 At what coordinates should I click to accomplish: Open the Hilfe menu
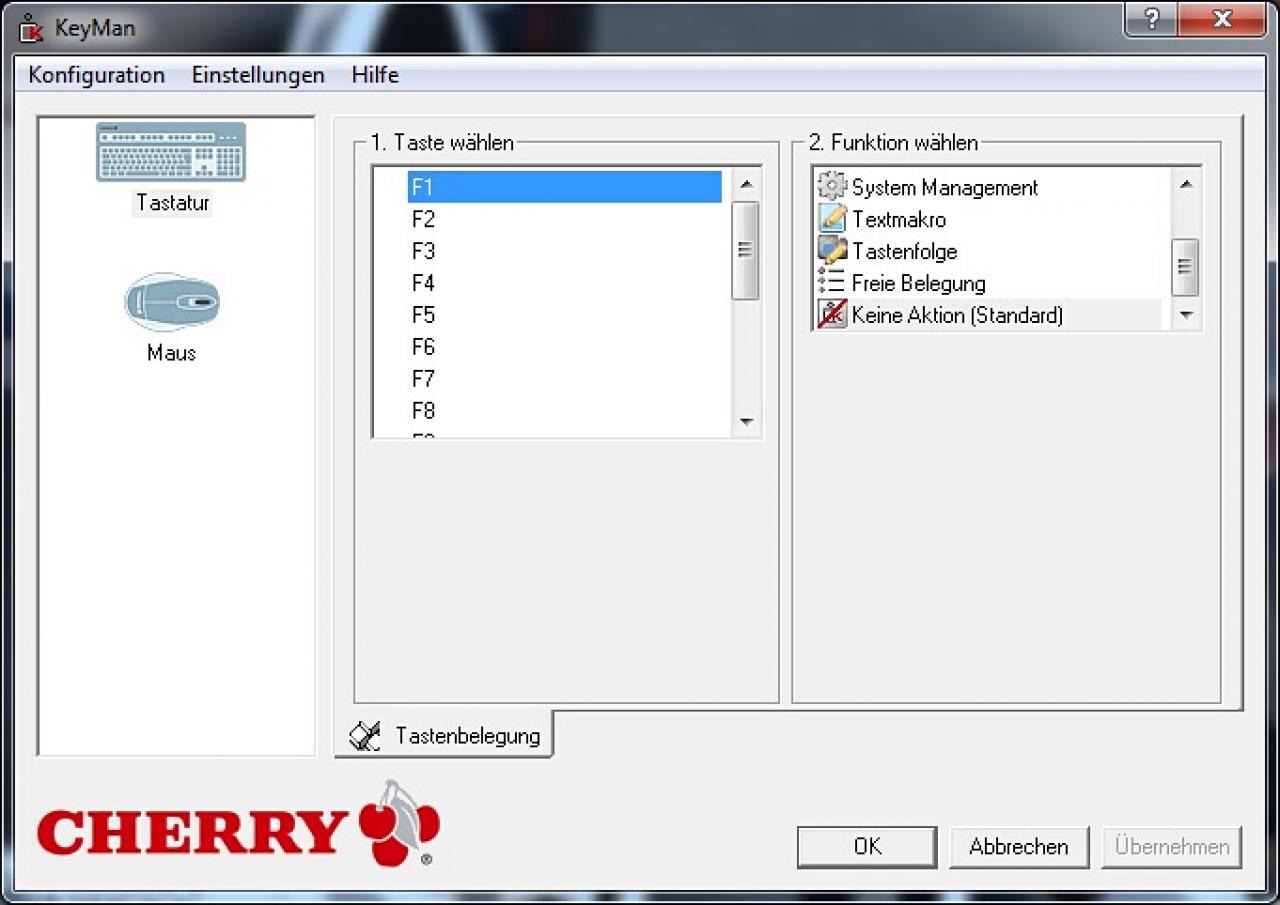(375, 75)
